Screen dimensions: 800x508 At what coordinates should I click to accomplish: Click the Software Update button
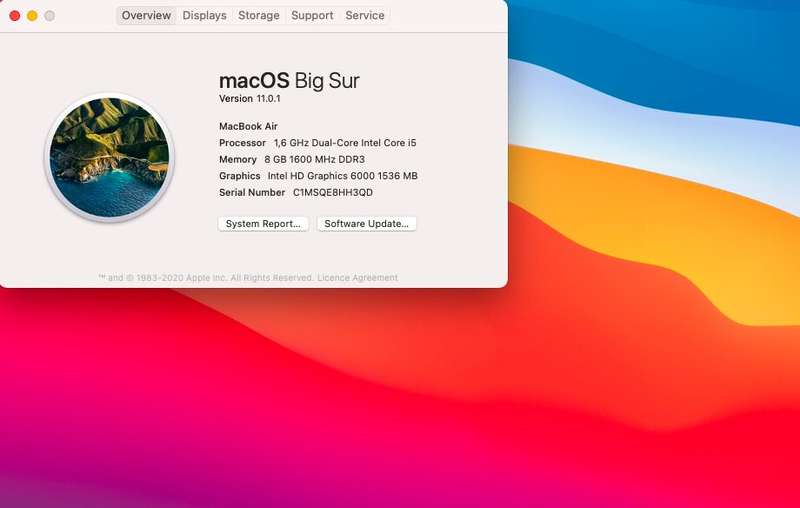(366, 223)
